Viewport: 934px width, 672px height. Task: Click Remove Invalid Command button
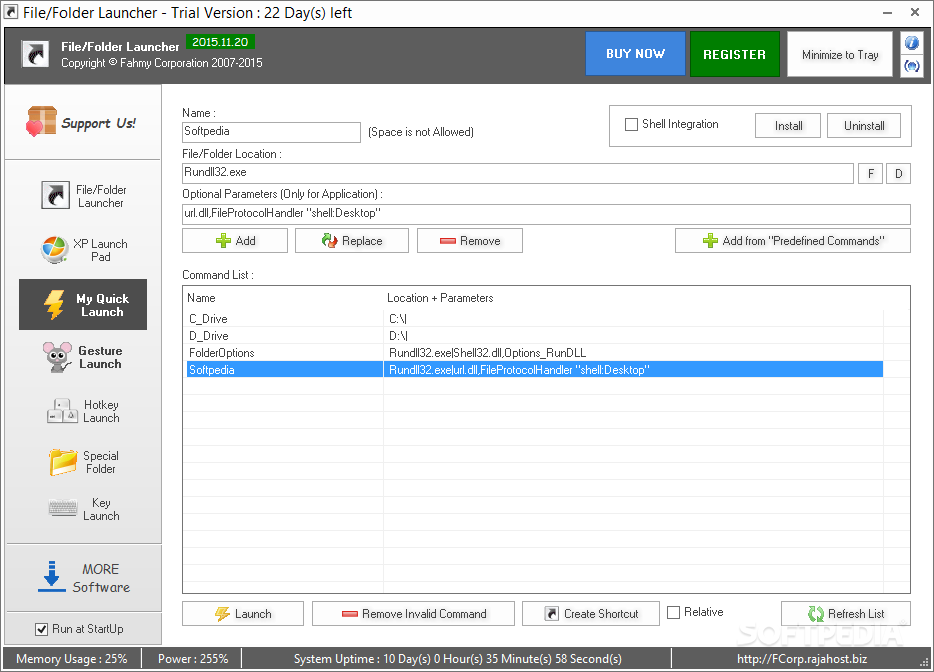(413, 614)
